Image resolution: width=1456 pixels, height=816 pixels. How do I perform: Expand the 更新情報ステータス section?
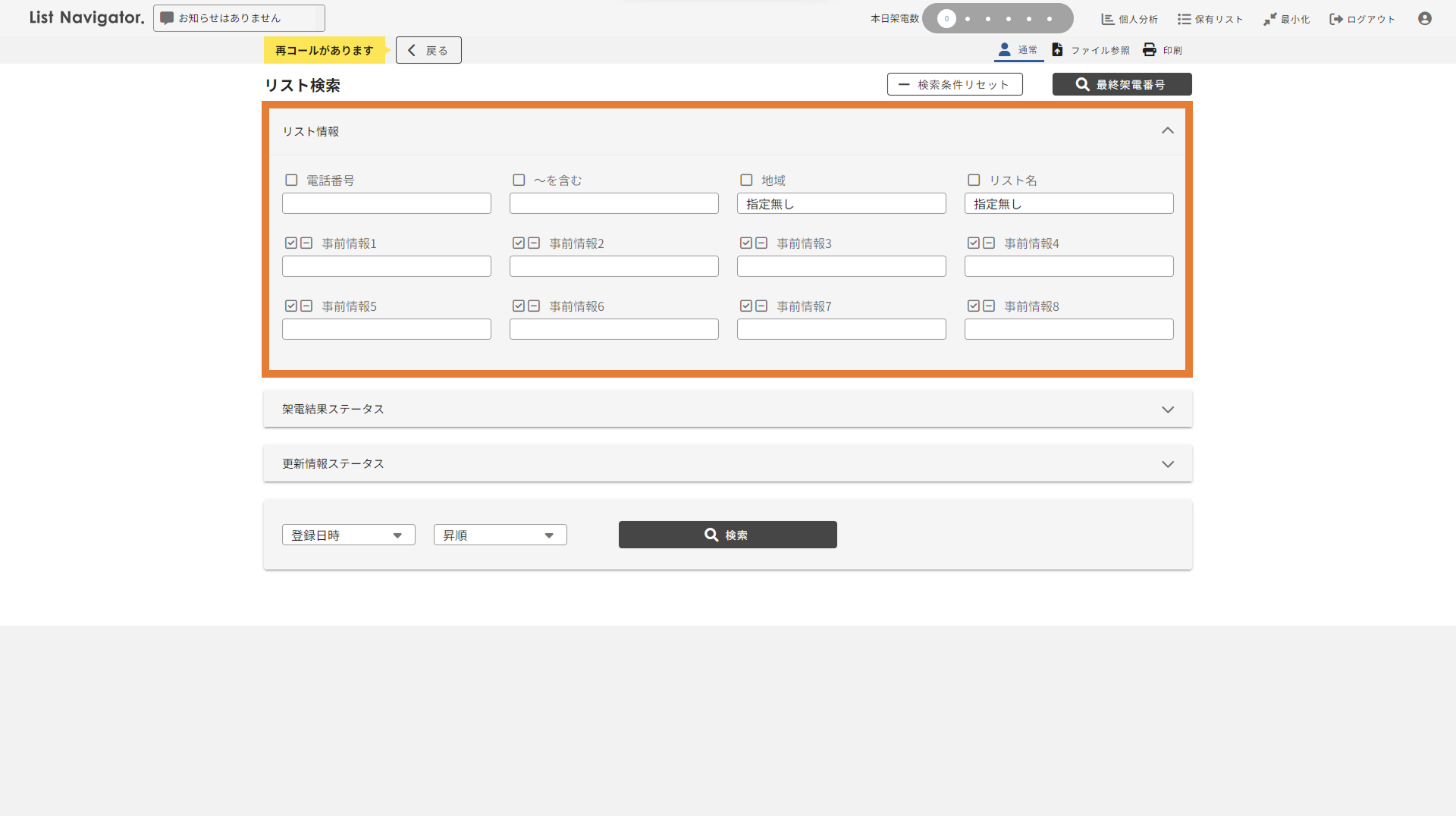pyautogui.click(x=1167, y=464)
